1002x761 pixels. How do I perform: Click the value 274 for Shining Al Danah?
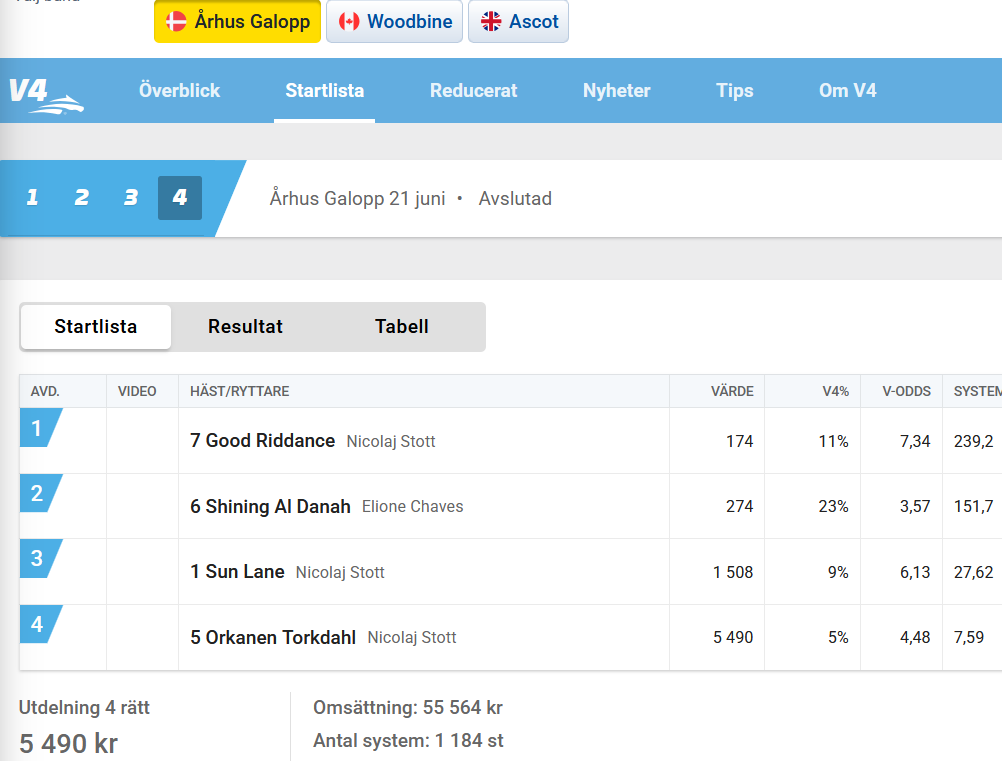click(739, 507)
